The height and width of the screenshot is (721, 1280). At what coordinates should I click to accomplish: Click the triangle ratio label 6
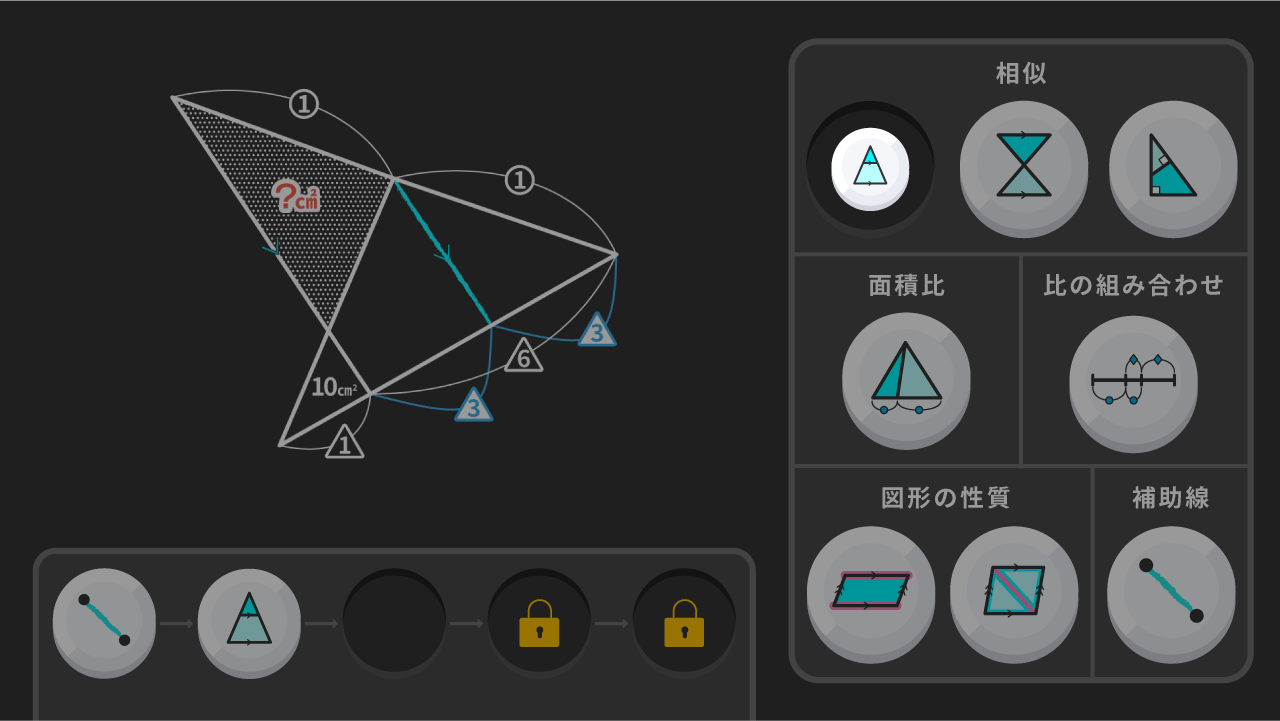(524, 356)
